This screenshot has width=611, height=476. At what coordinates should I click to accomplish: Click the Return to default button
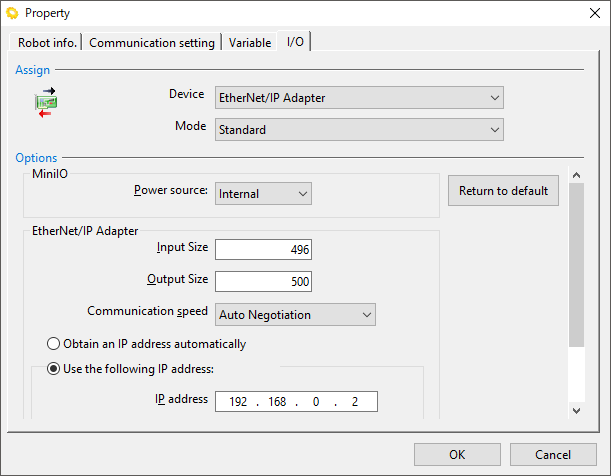pos(503,191)
